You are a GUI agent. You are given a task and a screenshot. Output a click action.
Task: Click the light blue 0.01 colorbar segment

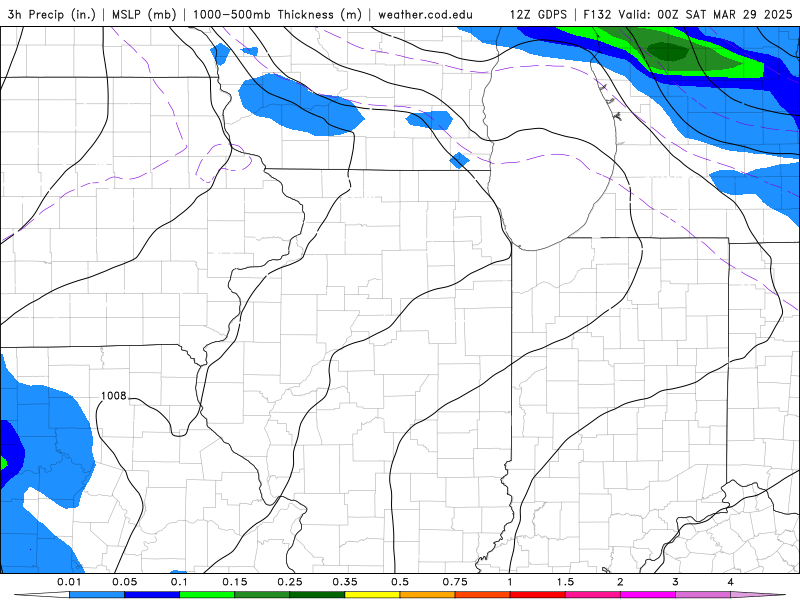coord(97,595)
